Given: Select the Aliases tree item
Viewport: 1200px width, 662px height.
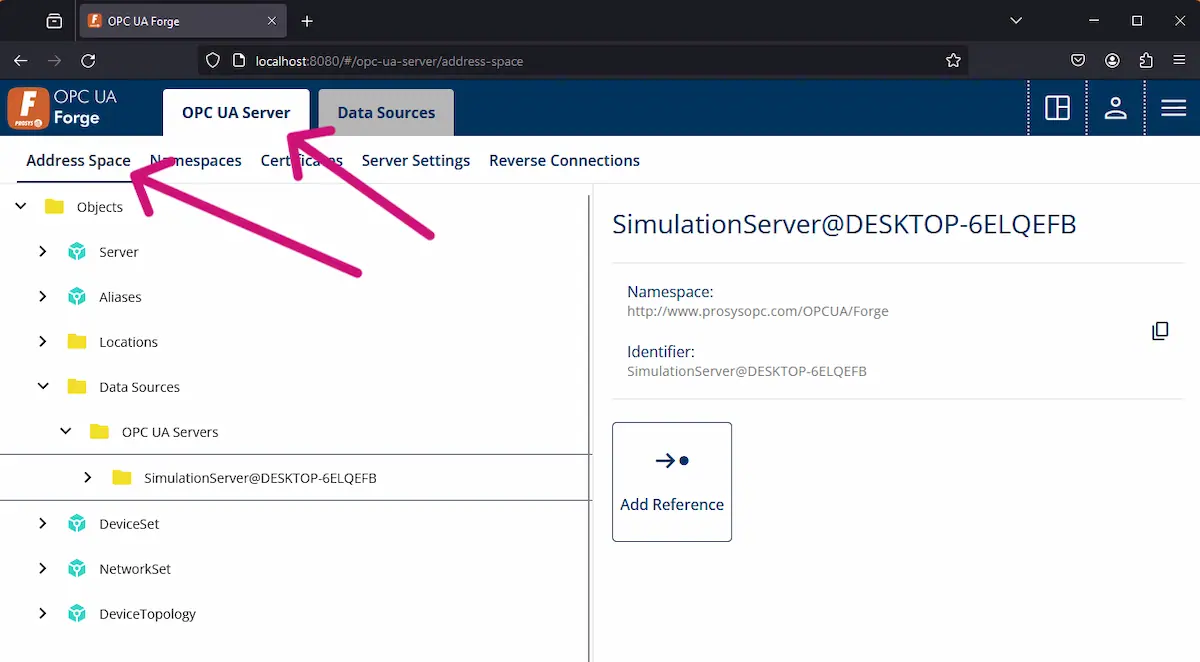Looking at the screenshot, I should tap(120, 297).
